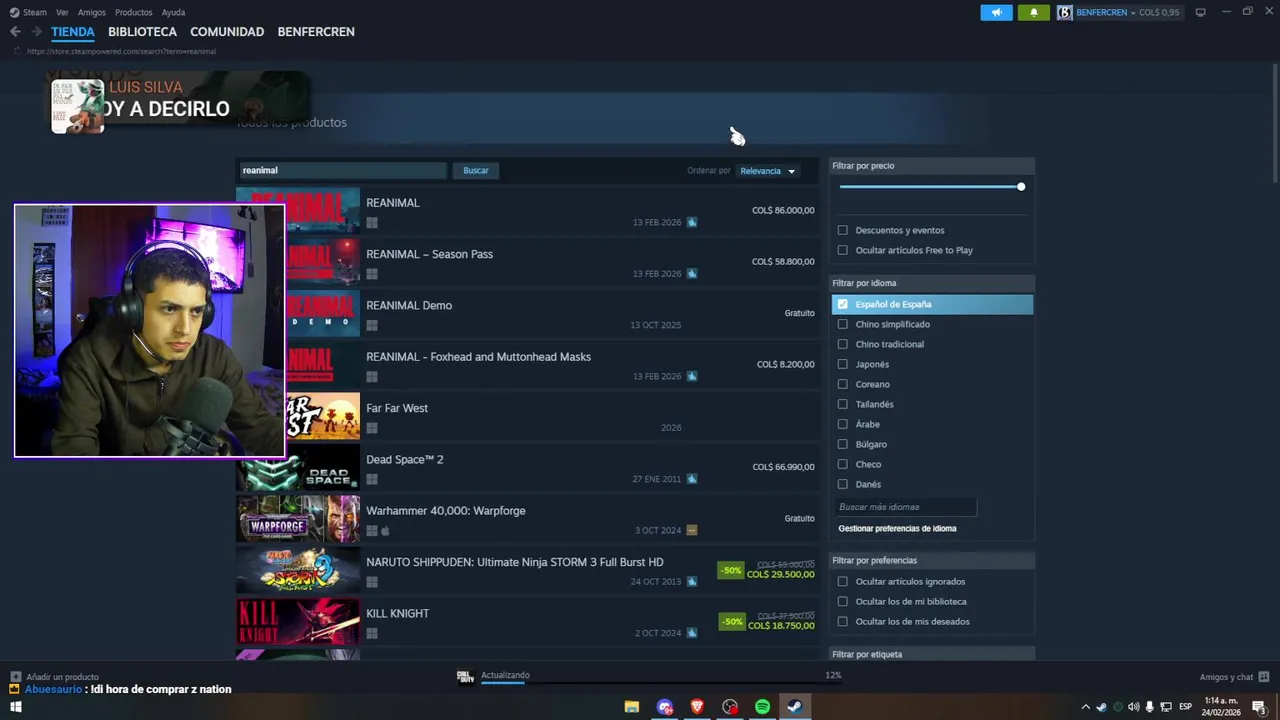Enable Ocultar los de mi biblioteca
The image size is (1280, 720).
(842, 601)
